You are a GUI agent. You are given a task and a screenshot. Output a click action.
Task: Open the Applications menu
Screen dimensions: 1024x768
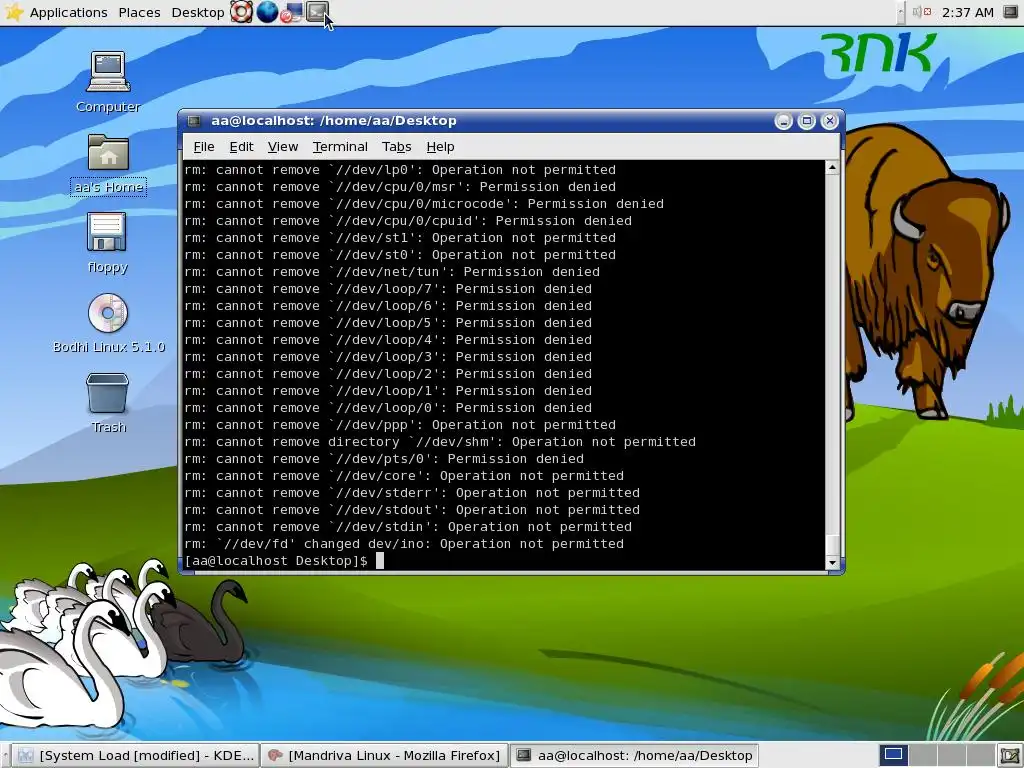pyautogui.click(x=69, y=12)
